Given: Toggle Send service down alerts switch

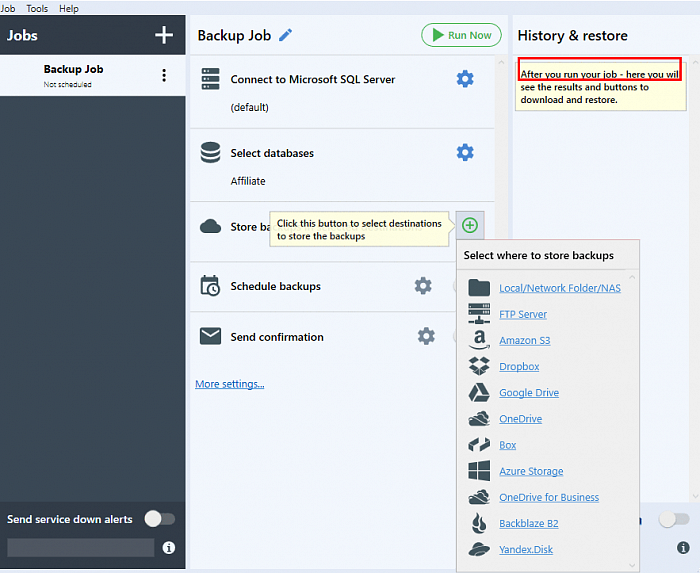Looking at the screenshot, I should point(160,519).
